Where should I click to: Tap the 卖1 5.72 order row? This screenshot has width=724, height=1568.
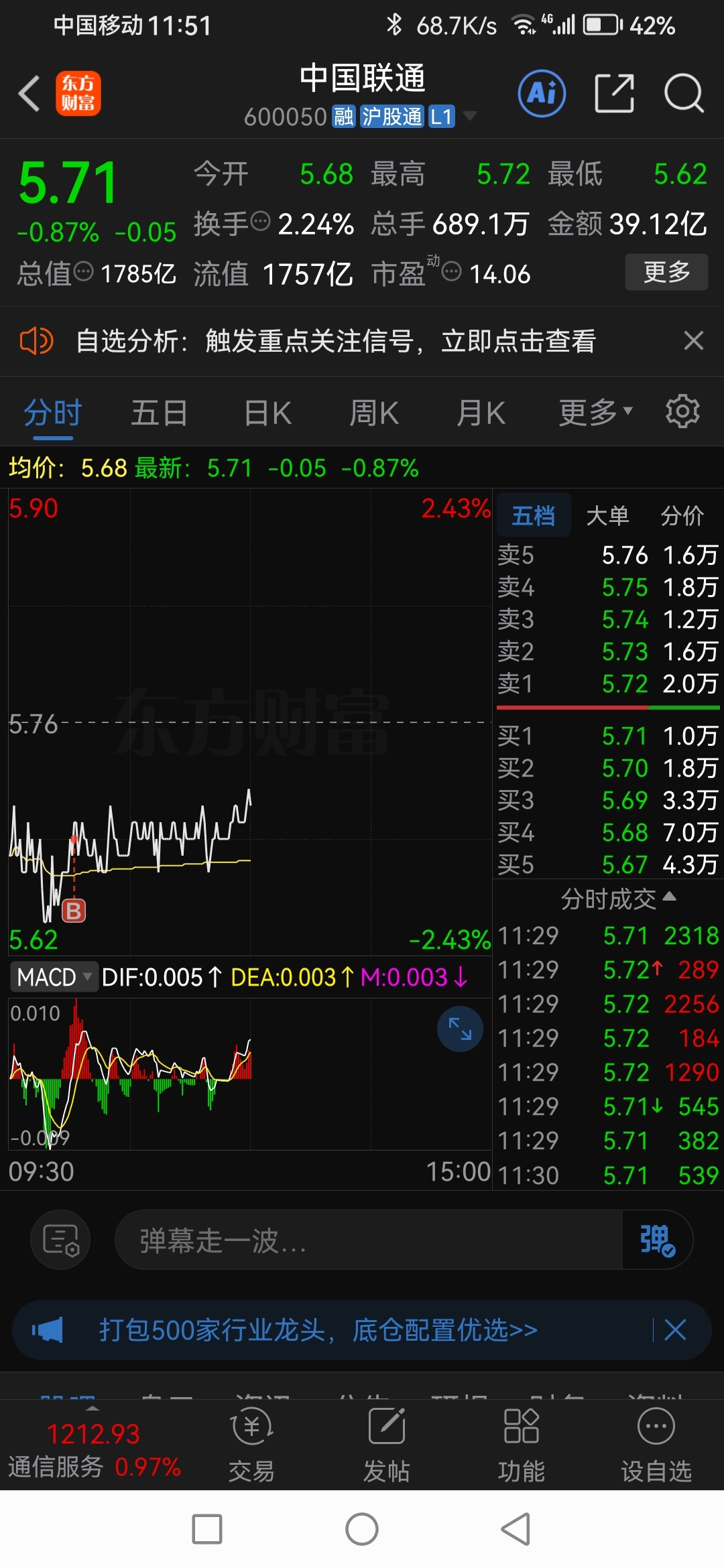tap(607, 683)
